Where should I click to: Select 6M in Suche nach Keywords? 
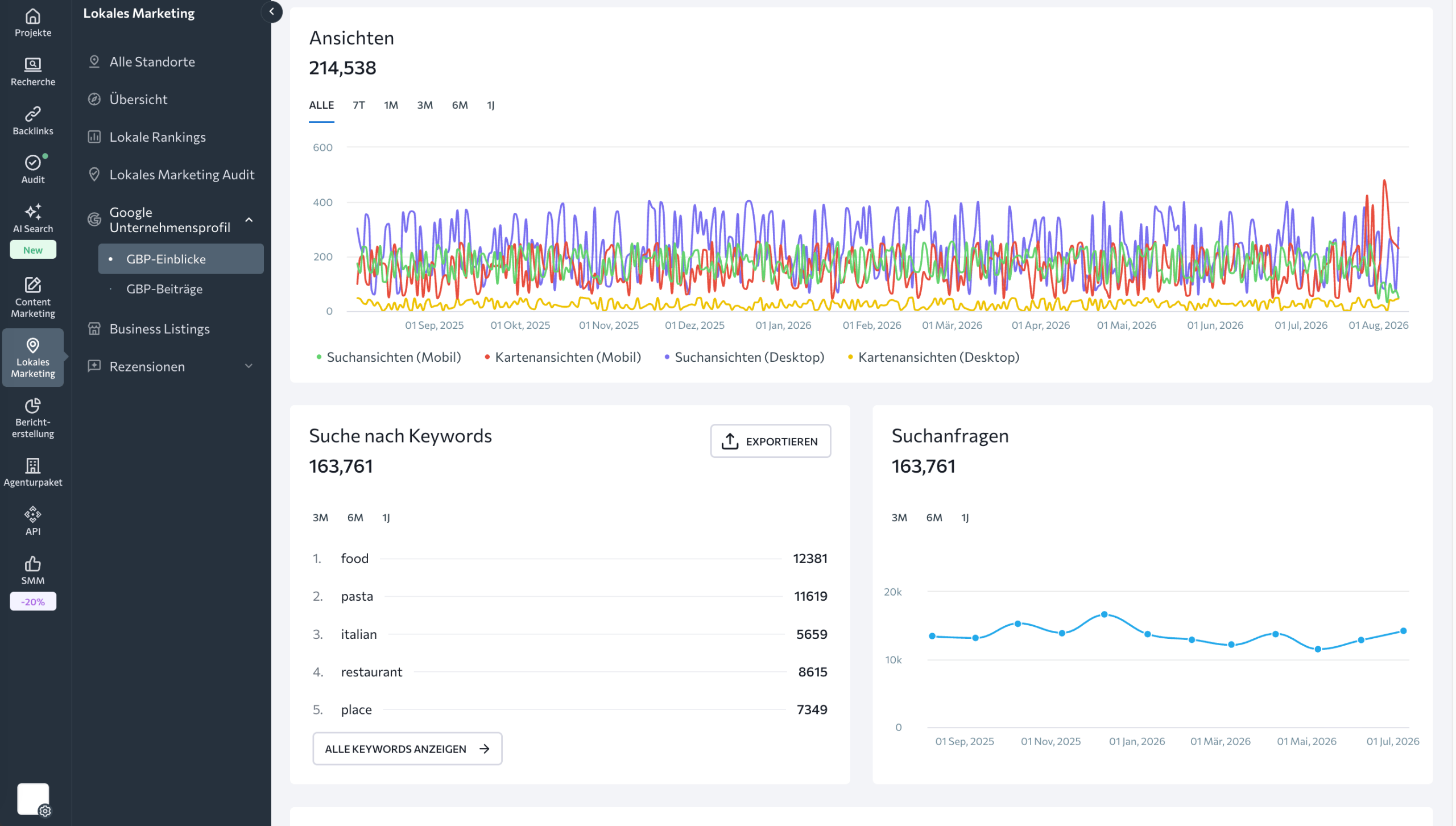355,518
